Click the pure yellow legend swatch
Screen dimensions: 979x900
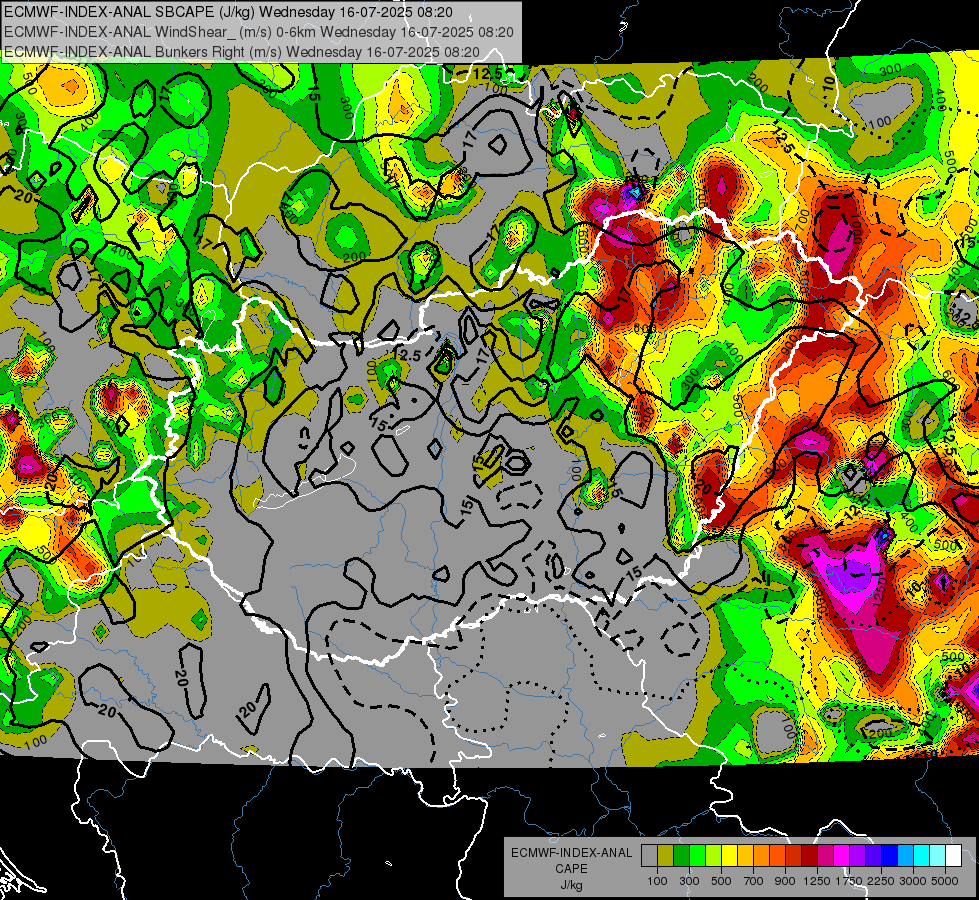pos(729,855)
